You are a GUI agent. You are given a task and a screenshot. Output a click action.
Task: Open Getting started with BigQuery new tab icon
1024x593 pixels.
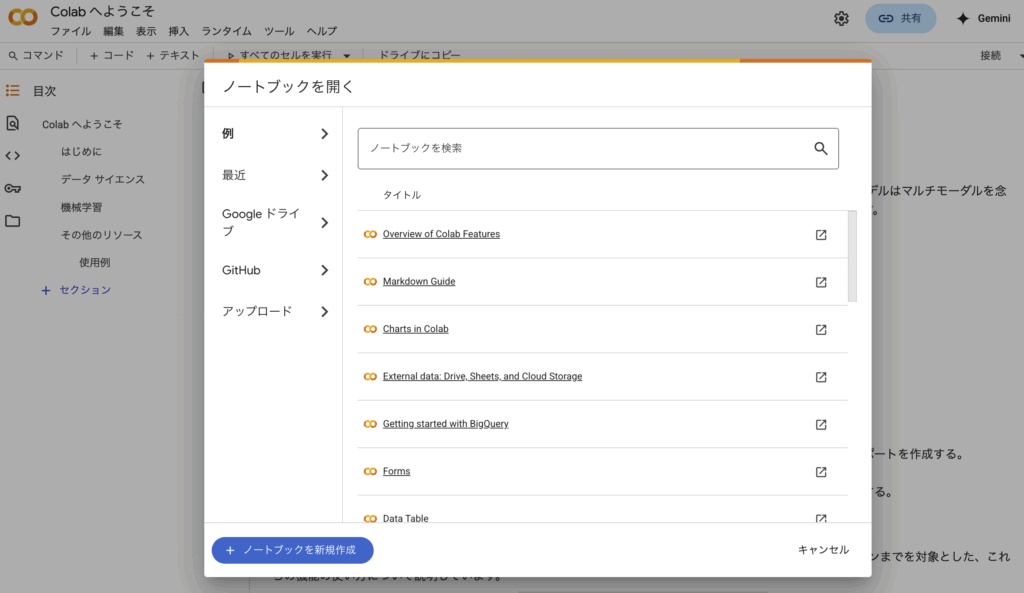click(821, 425)
